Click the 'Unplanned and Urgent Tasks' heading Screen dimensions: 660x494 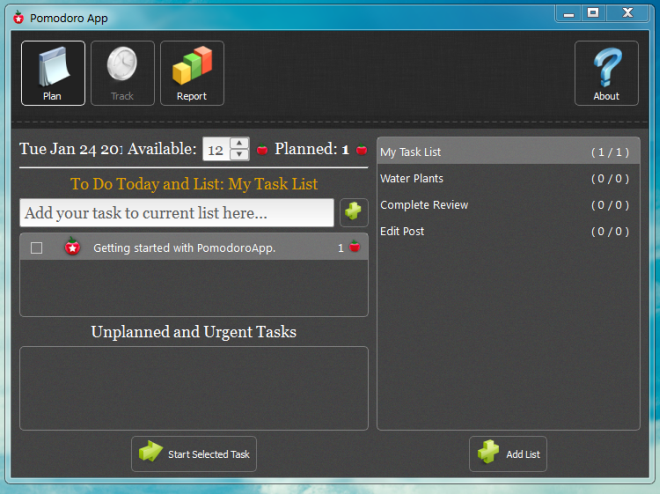tap(194, 332)
